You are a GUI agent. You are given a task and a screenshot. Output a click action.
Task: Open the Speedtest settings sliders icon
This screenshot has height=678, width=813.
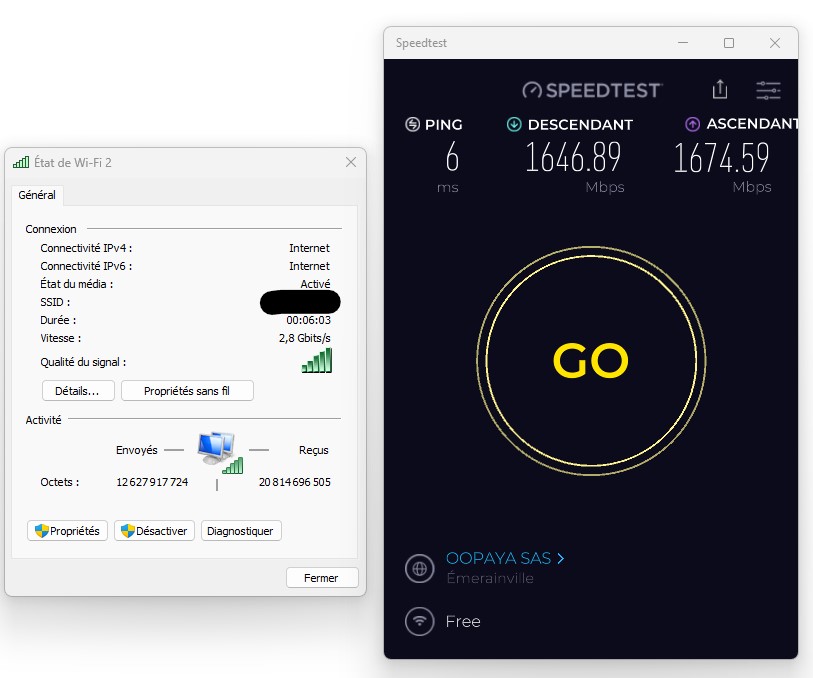pyautogui.click(x=768, y=90)
